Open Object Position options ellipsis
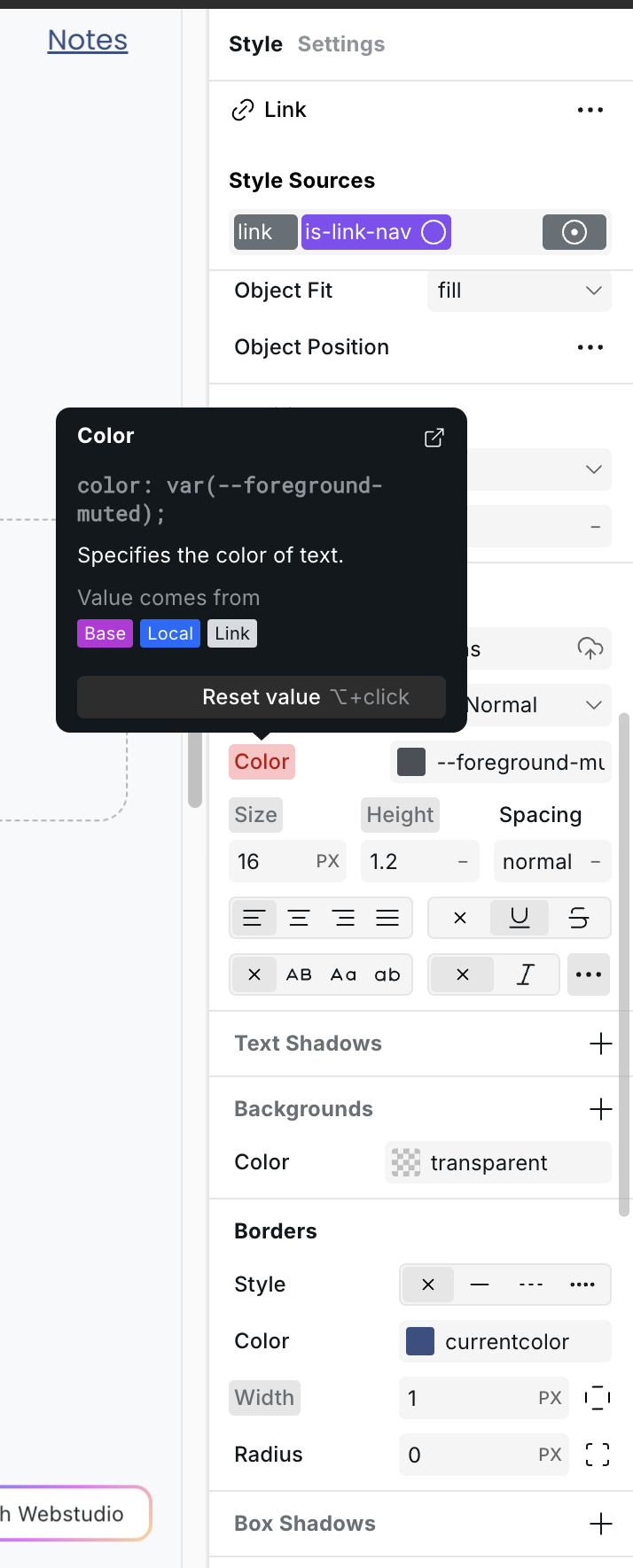 tap(590, 347)
